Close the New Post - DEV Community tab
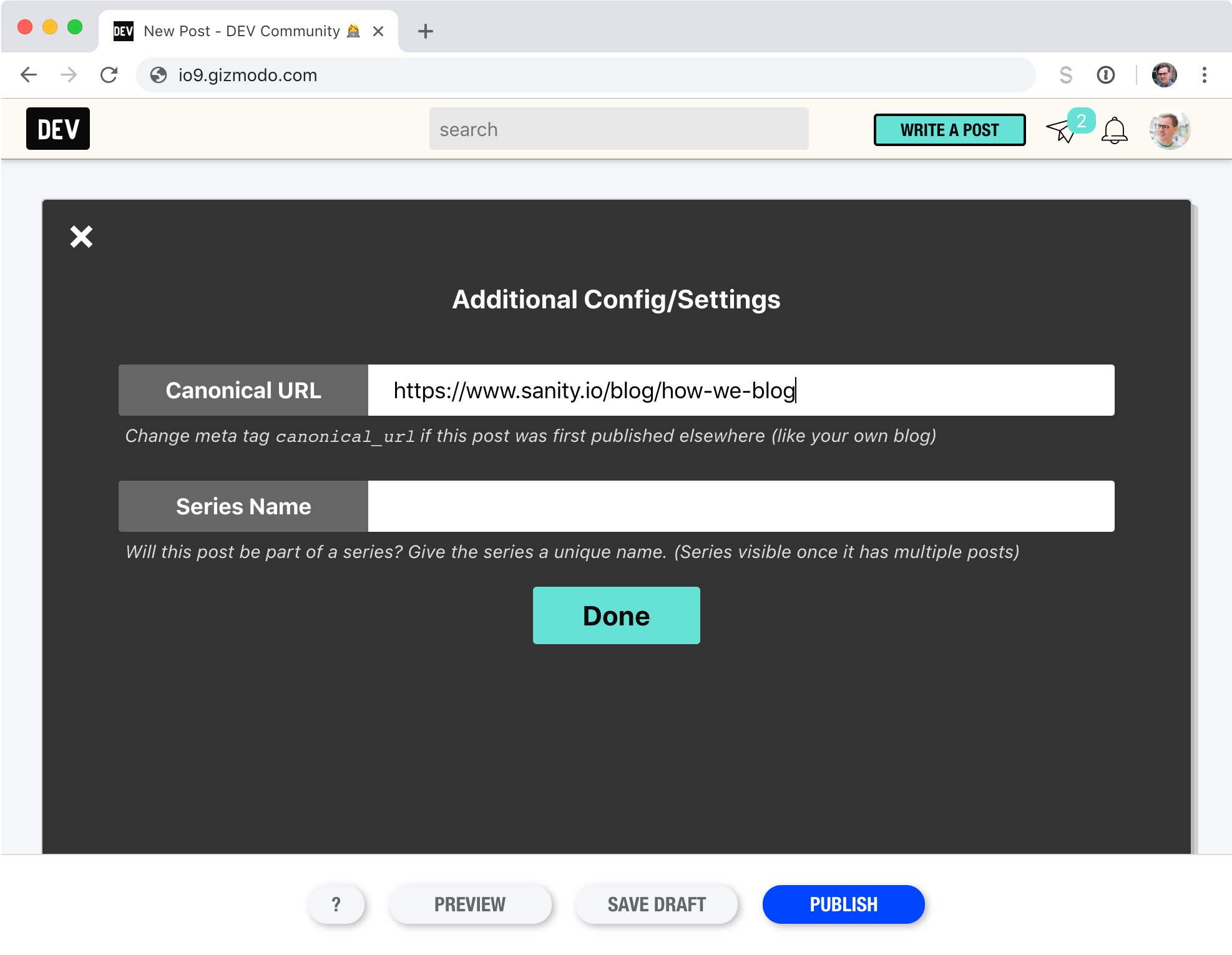 pos(378,31)
